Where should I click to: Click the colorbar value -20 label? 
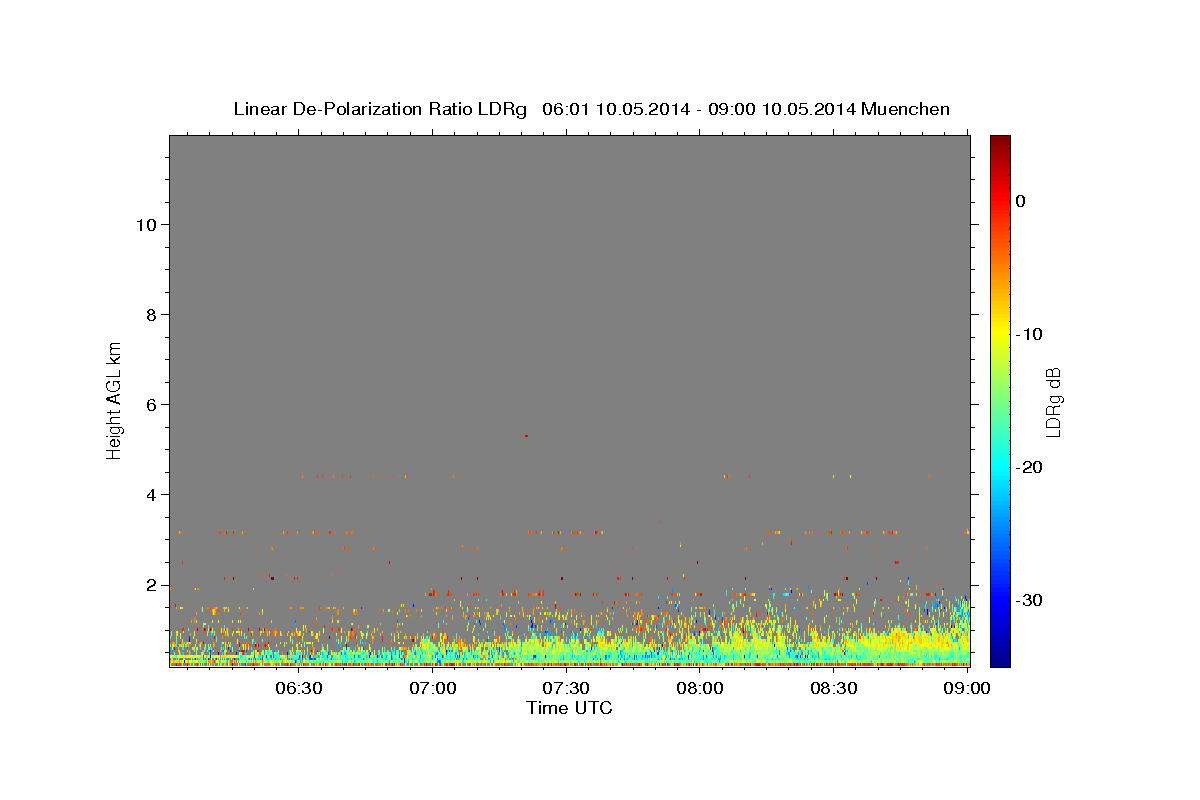(1030, 467)
